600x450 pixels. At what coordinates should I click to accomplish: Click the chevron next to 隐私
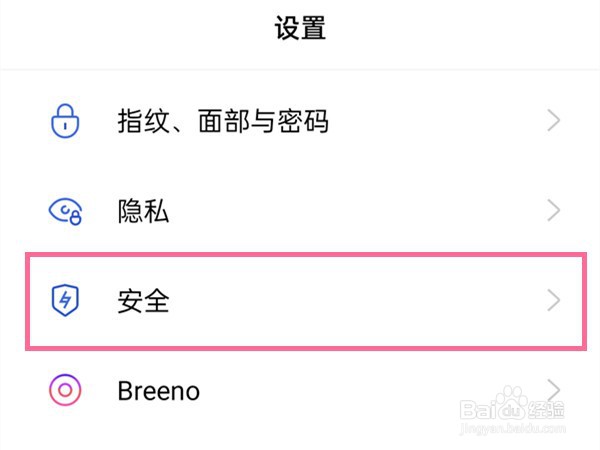click(x=554, y=211)
